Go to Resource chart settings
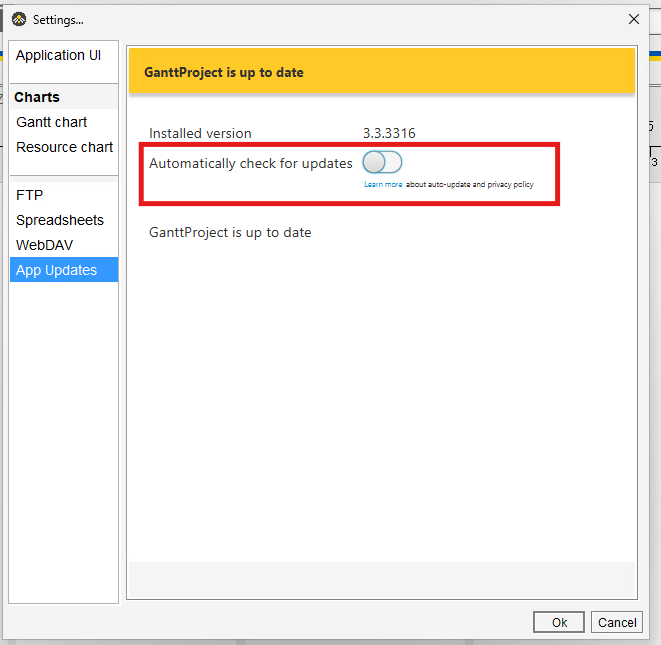 (64, 147)
